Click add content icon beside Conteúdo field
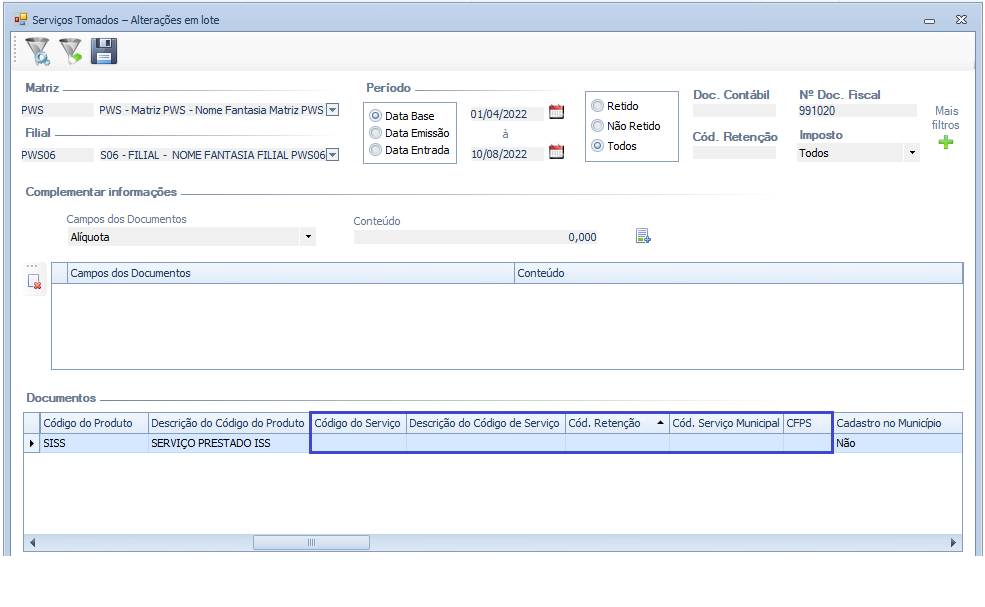This screenshot has height=607, width=985. pyautogui.click(x=643, y=237)
